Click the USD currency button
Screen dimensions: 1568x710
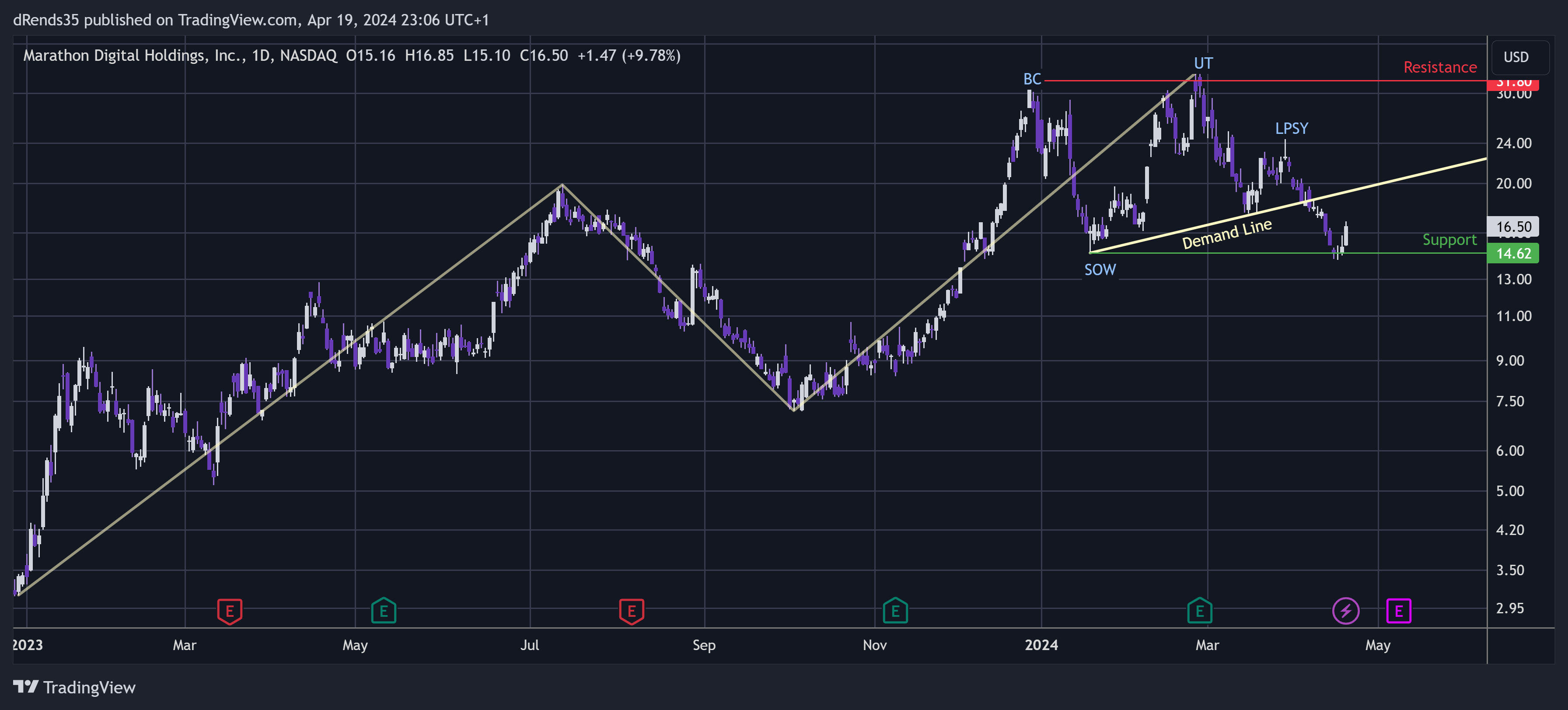(x=1516, y=57)
